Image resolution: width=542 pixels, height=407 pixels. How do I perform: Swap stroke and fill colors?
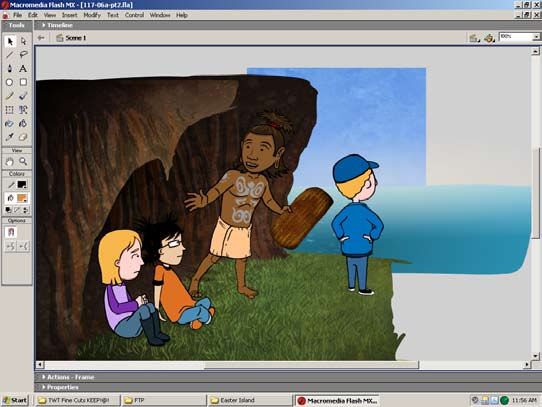click(26, 210)
